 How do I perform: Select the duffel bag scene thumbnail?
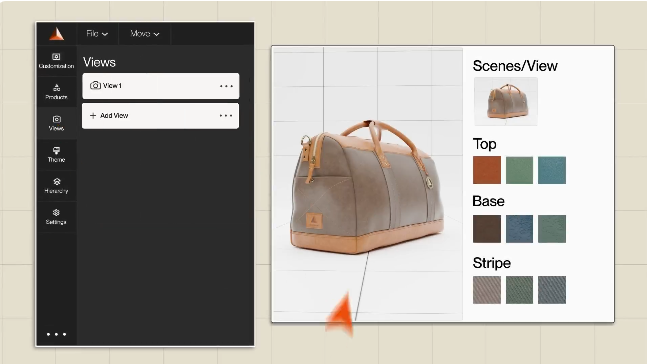pos(506,101)
